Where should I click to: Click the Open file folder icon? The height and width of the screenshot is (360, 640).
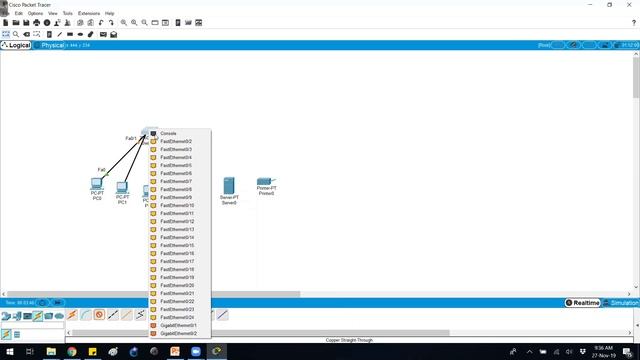(16, 23)
